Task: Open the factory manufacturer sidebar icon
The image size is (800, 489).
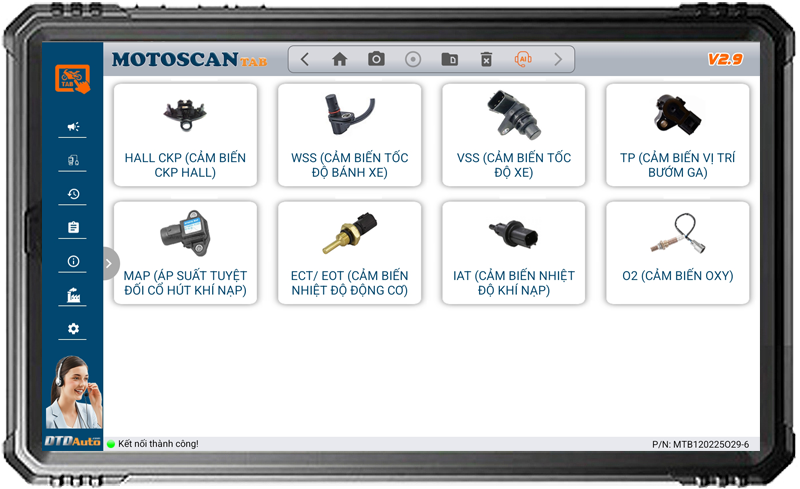Action: click(x=73, y=295)
